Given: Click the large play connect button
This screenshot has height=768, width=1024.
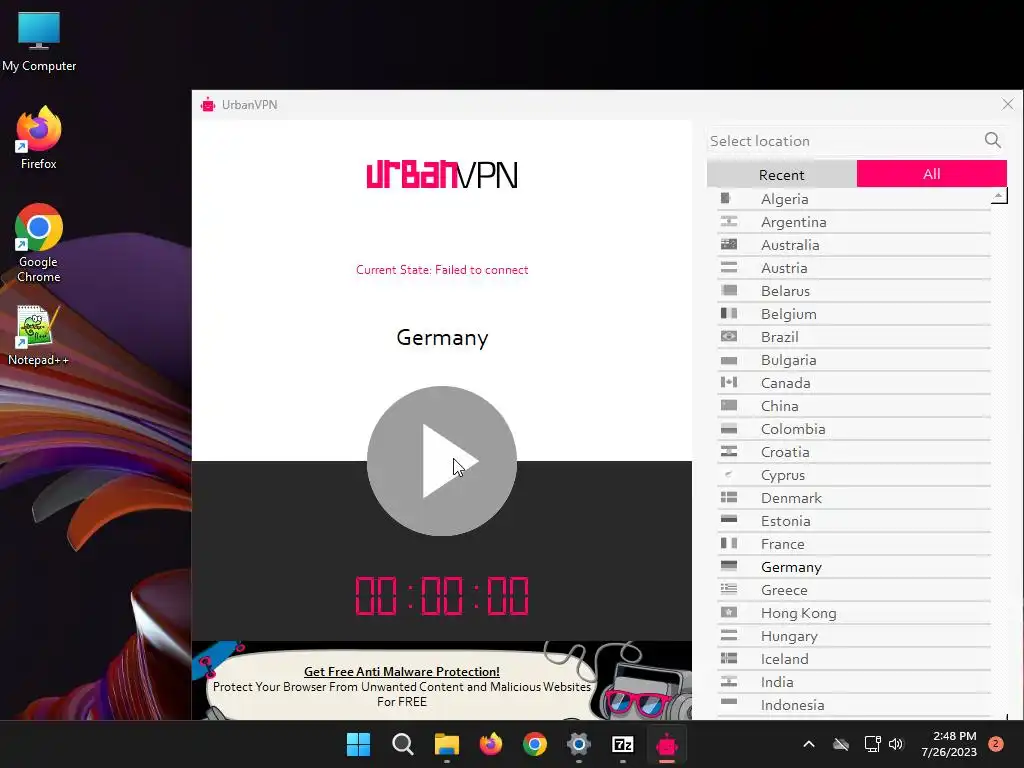Looking at the screenshot, I should 441,461.
